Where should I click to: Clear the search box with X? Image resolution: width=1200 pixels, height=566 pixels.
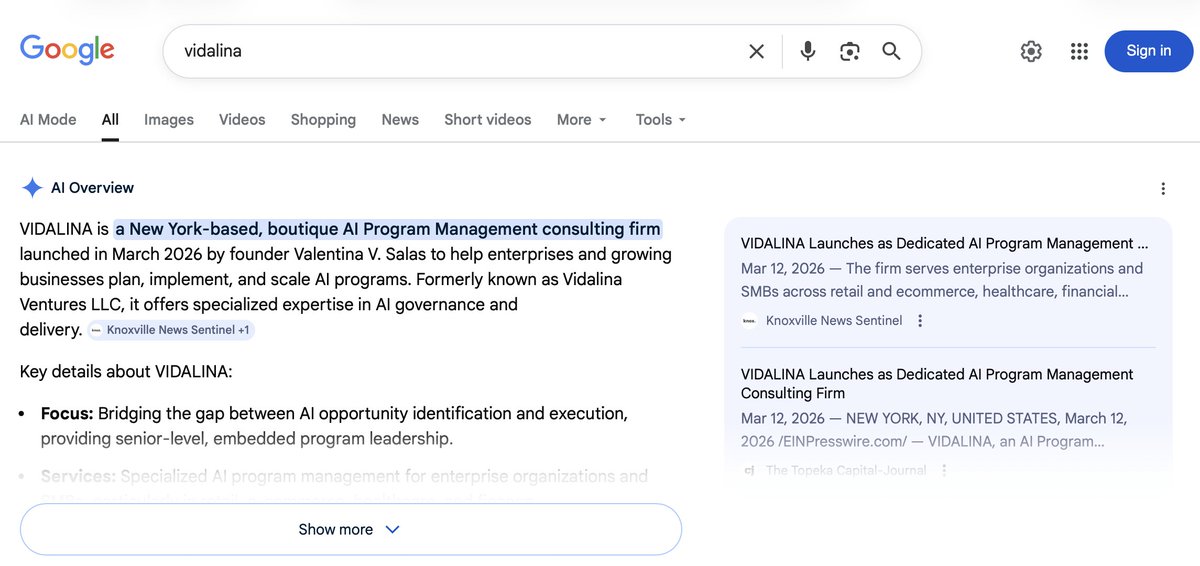(x=757, y=51)
